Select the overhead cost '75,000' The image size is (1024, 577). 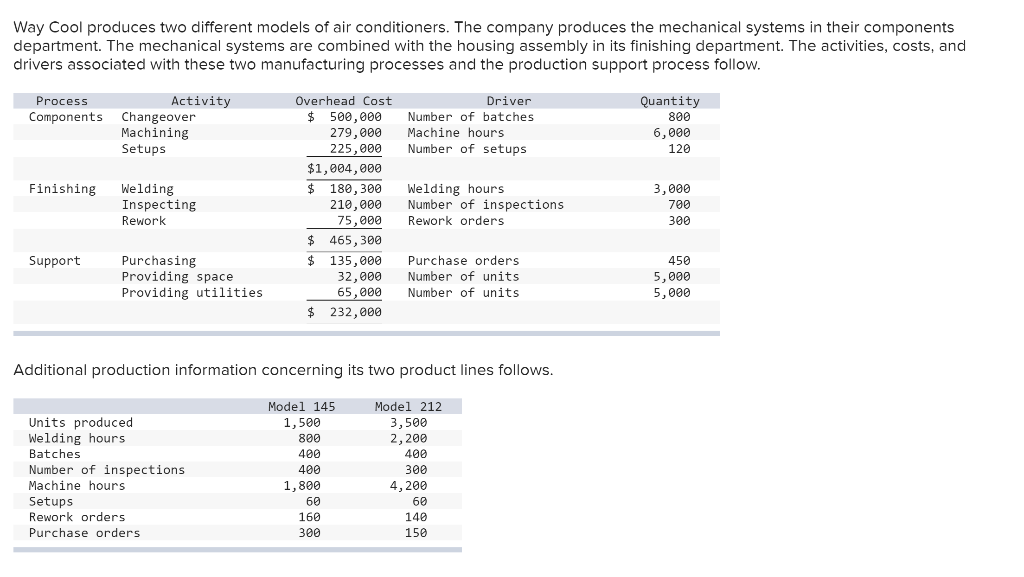pyautogui.click(x=359, y=221)
